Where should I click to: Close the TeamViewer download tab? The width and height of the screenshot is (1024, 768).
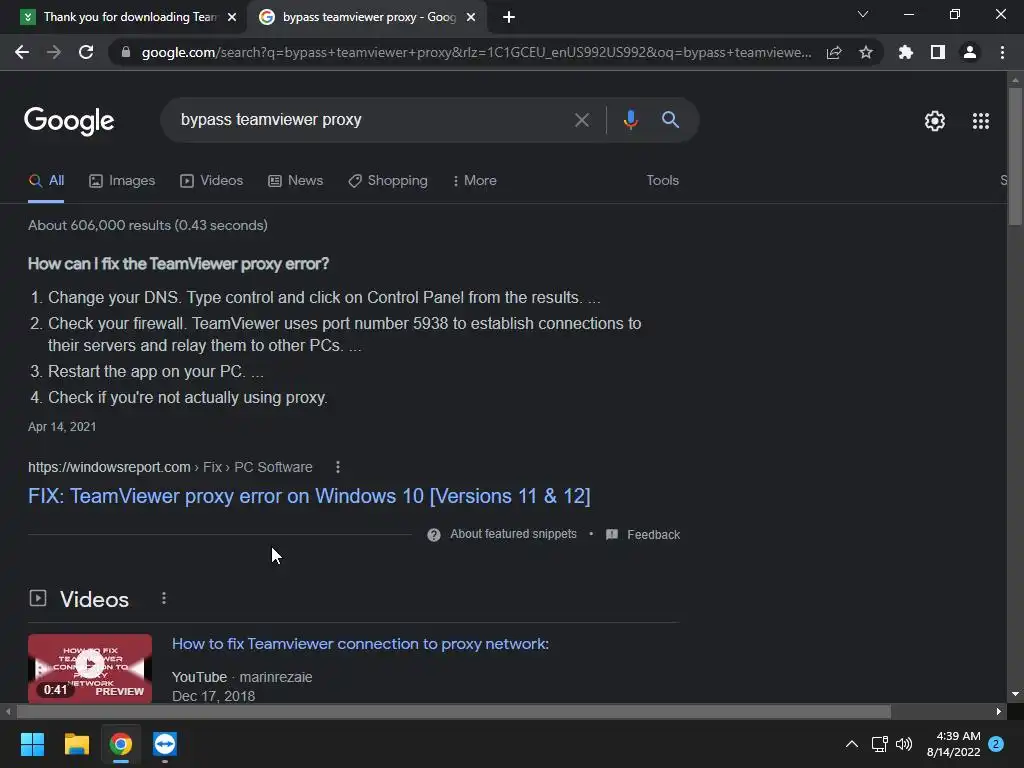click(x=232, y=18)
